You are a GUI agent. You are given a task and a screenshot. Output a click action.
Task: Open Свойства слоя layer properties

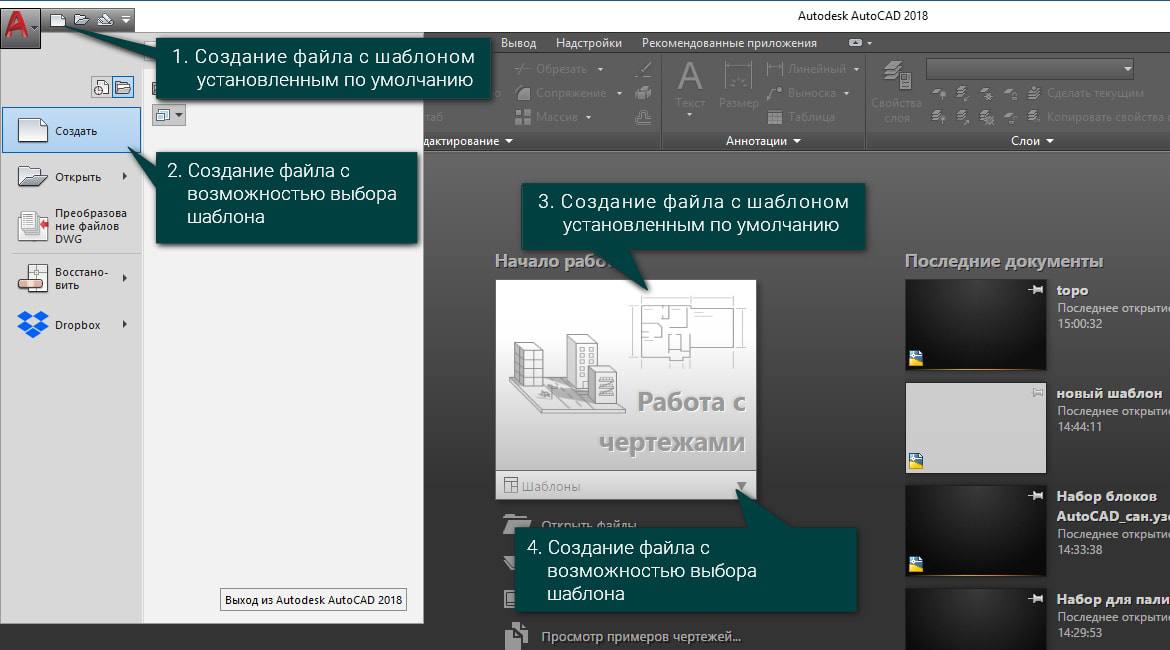click(896, 93)
